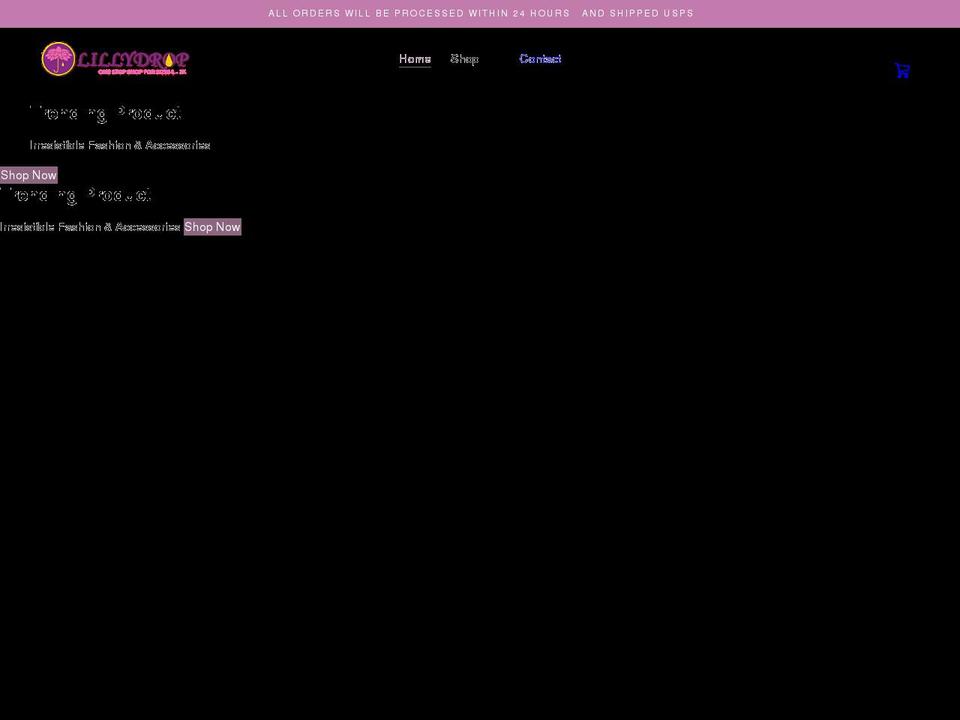Click the order processing announcement bar text
Screen dimensions: 960x720
click(x=481, y=13)
